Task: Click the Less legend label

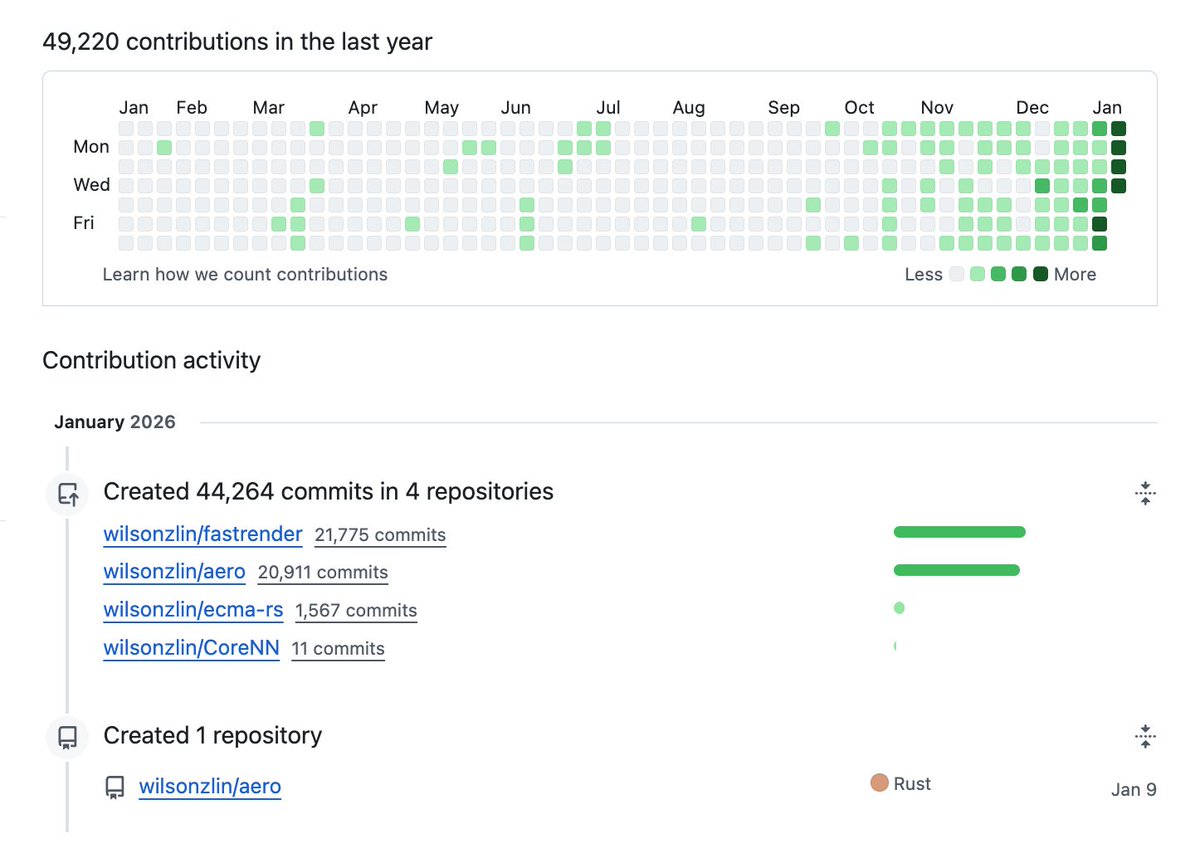Action: coord(924,274)
